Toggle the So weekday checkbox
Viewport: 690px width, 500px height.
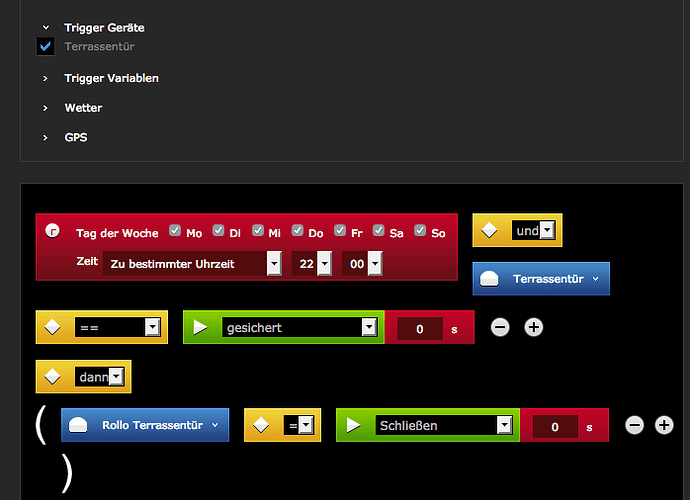(420, 230)
